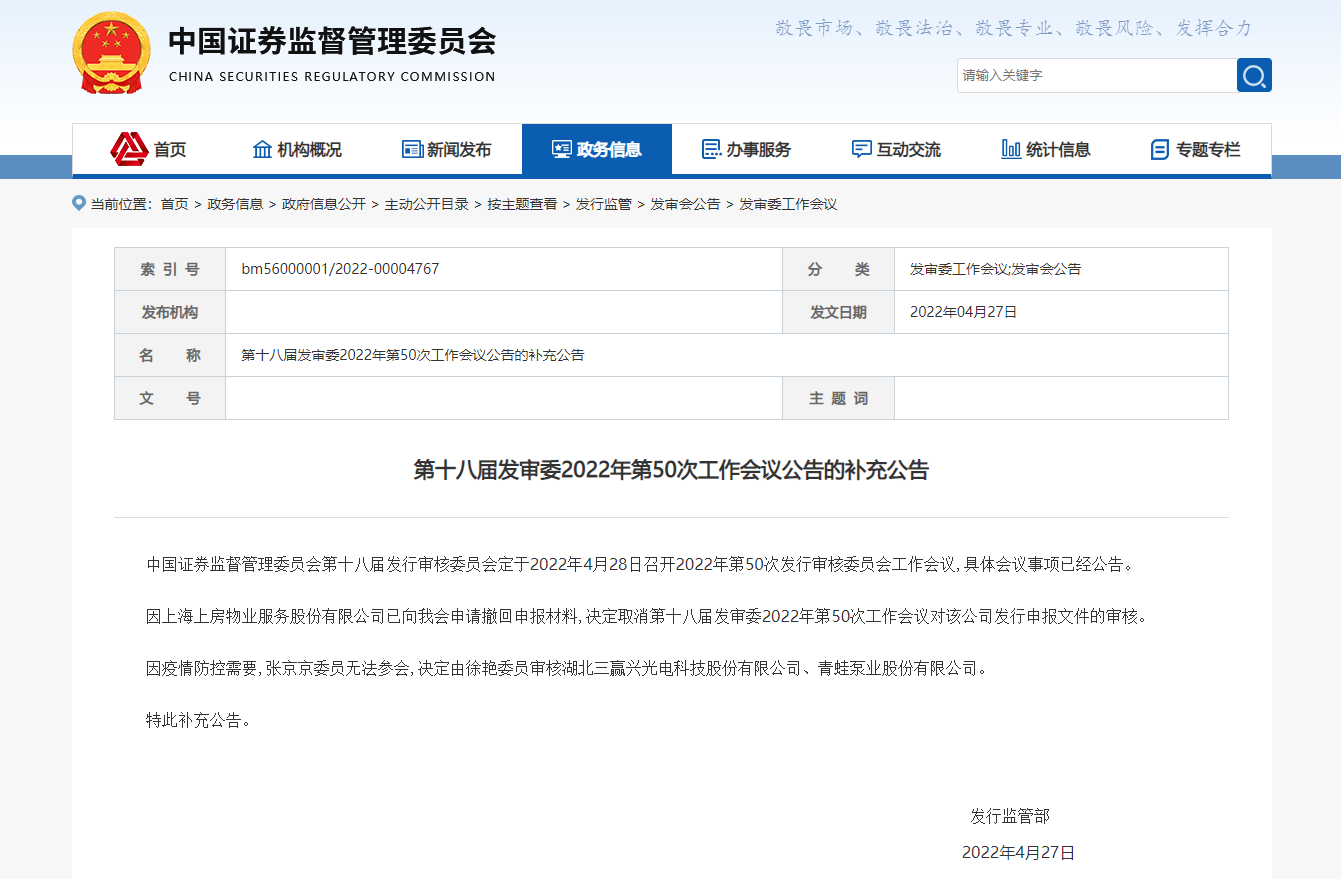Viewport: 1341px width, 879px height.
Task: Click index number bm56000001/2022-00004767
Action: tap(340, 269)
